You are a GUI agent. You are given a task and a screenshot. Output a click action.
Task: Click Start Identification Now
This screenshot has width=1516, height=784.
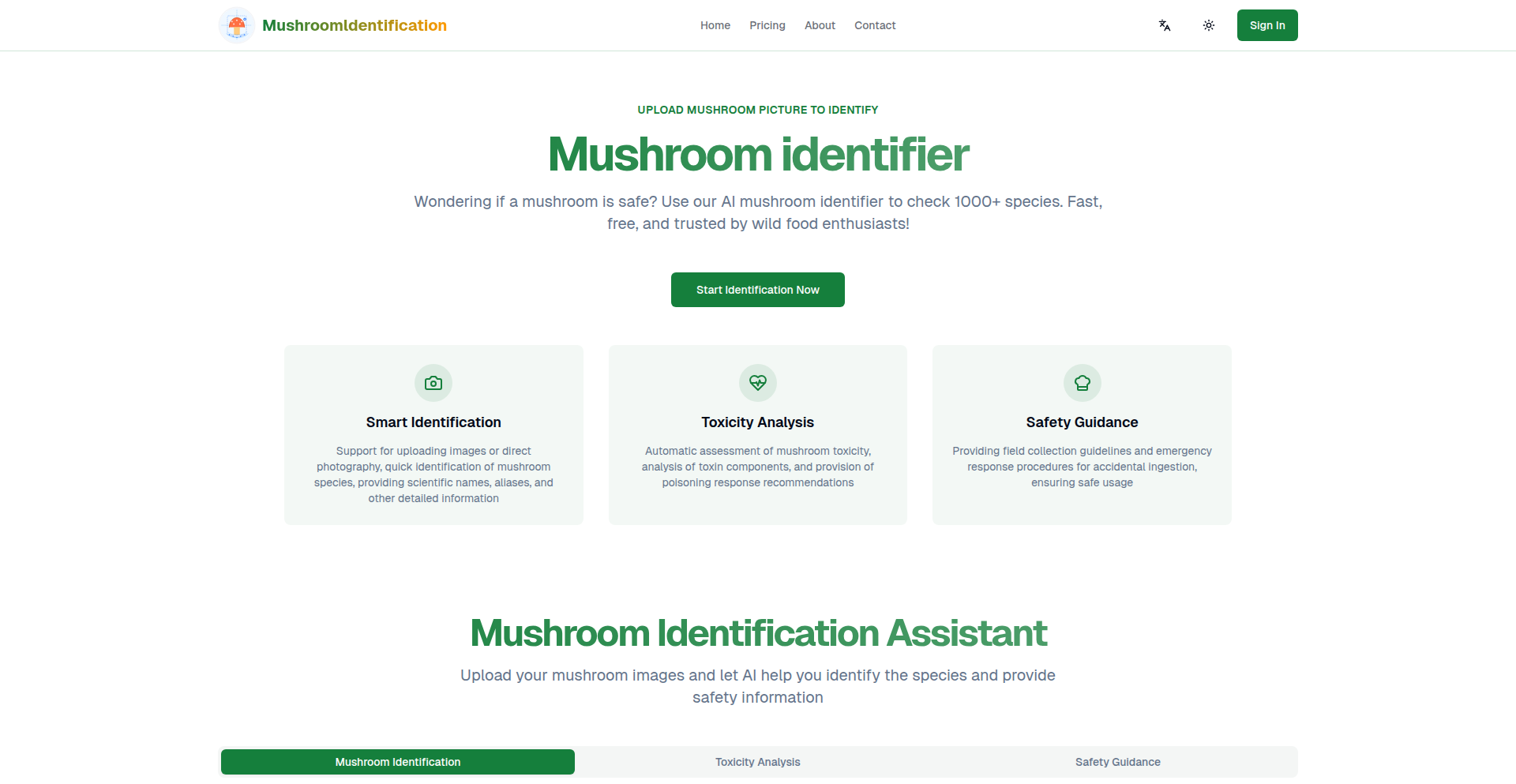point(757,290)
